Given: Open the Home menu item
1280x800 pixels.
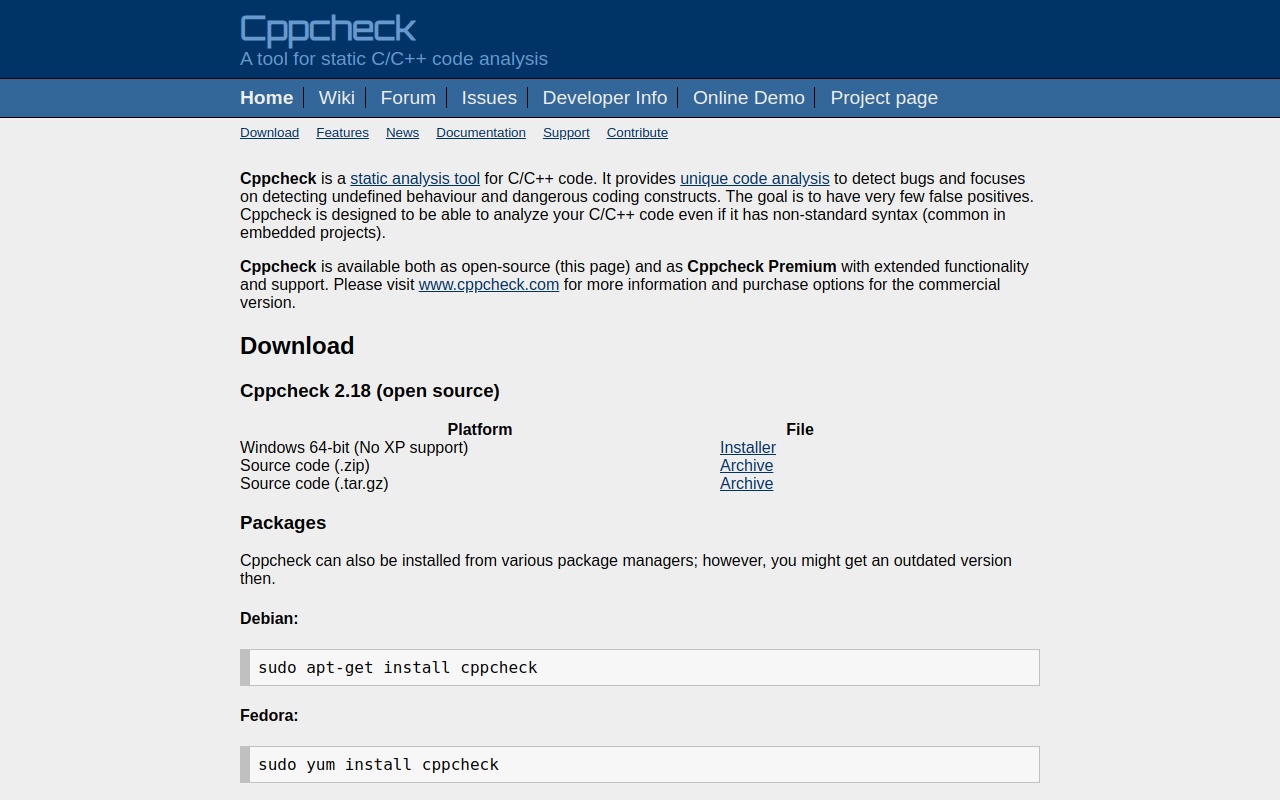Looking at the screenshot, I should click(x=266, y=98).
